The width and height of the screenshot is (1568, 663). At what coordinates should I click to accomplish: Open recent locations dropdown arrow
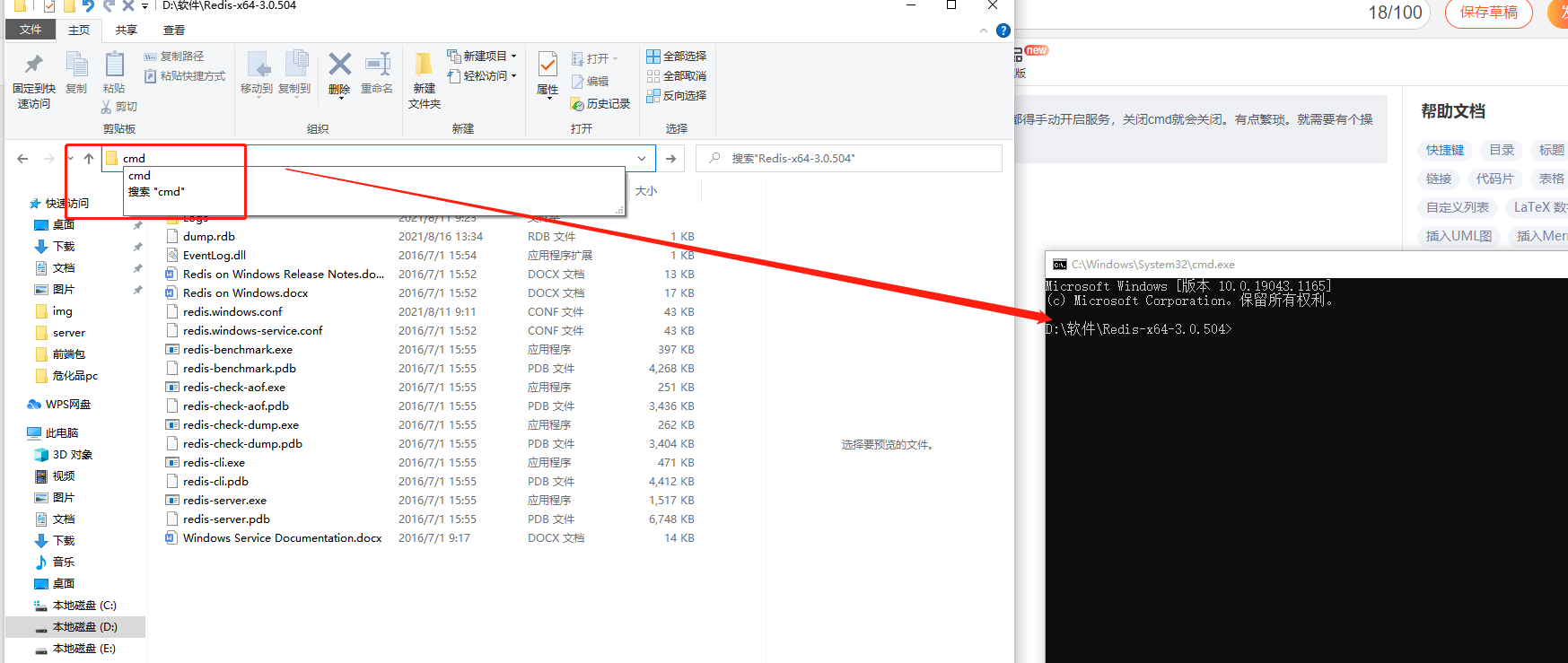pos(70,159)
